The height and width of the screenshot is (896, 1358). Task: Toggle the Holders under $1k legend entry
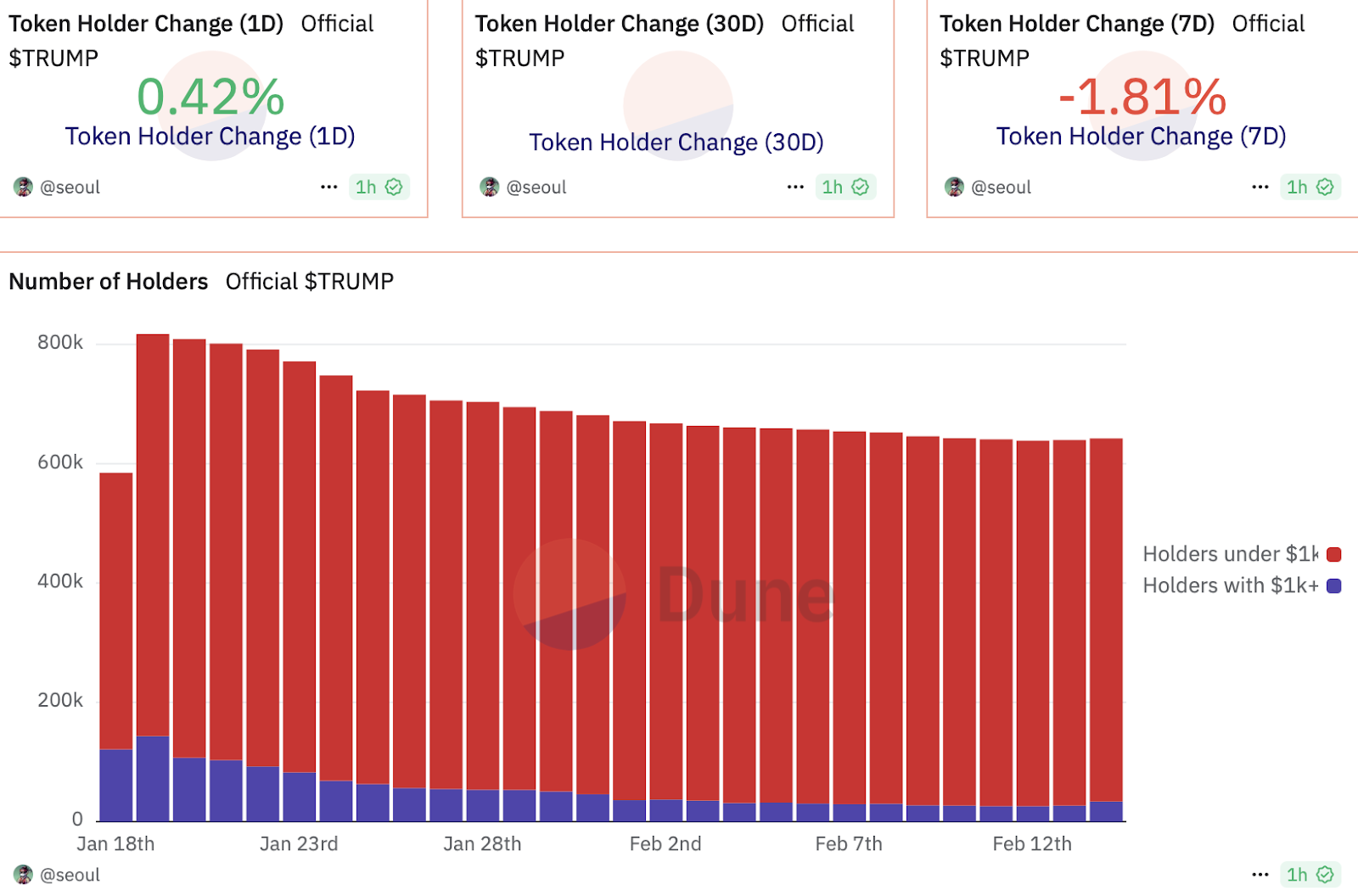[x=1241, y=554]
